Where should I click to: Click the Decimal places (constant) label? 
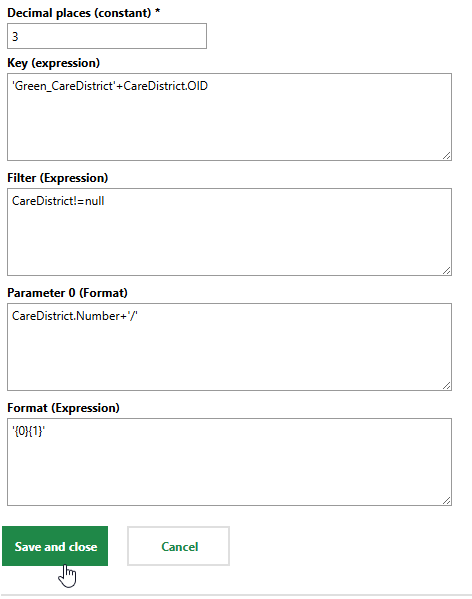[x=83, y=13]
